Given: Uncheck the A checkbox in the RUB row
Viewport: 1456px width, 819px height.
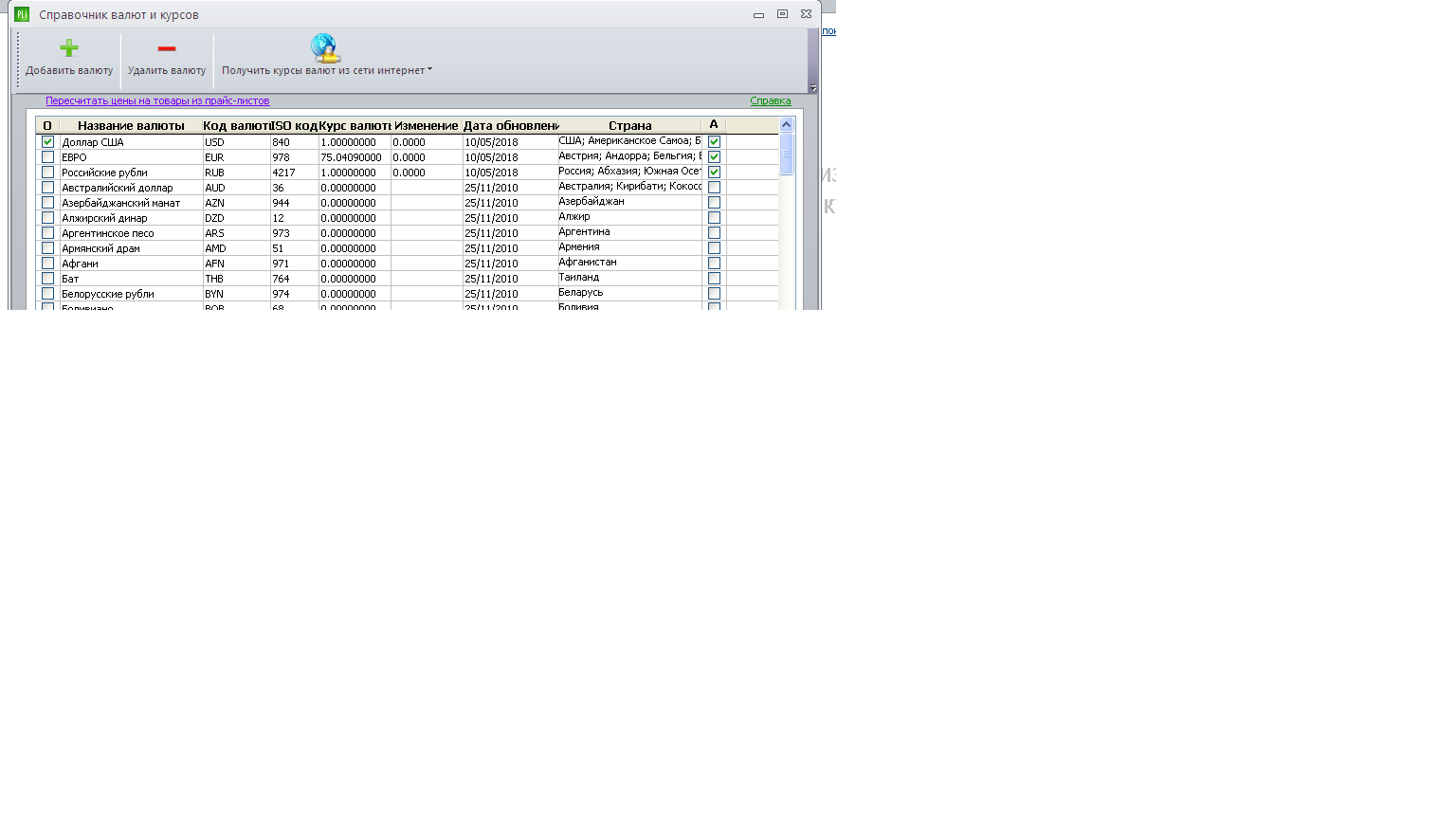Looking at the screenshot, I should pos(714,172).
